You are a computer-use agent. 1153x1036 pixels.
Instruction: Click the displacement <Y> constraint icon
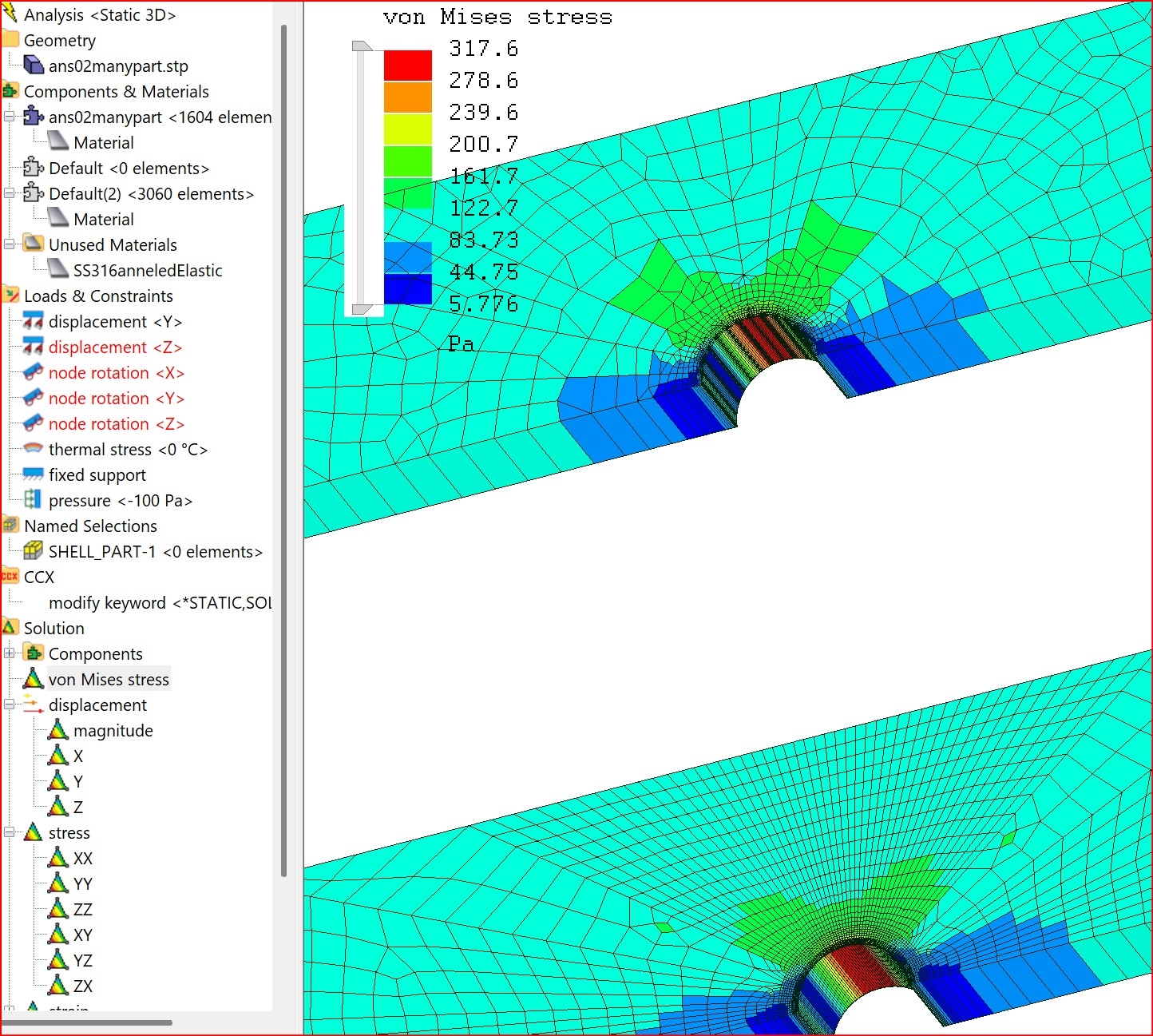(33, 322)
